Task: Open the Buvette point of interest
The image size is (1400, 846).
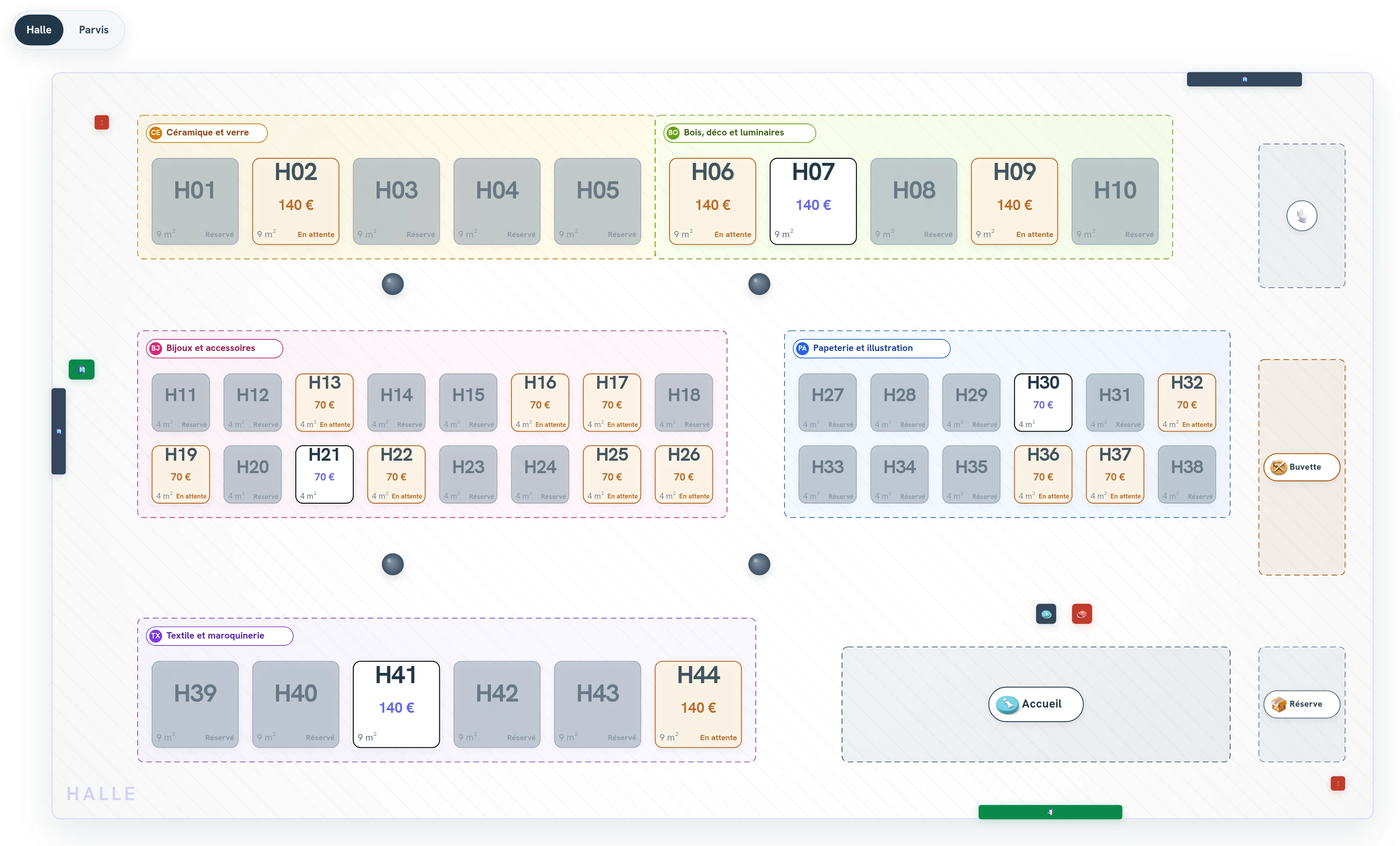Action: 1301,467
